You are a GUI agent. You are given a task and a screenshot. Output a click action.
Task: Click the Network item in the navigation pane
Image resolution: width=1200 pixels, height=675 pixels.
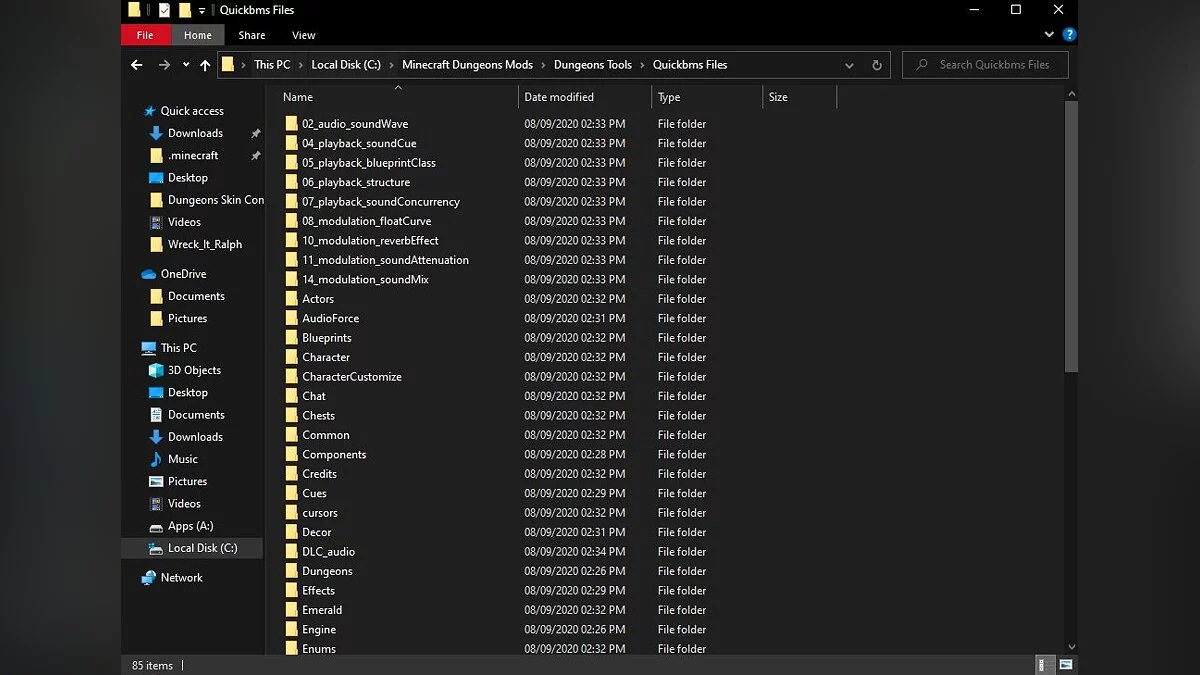183,577
